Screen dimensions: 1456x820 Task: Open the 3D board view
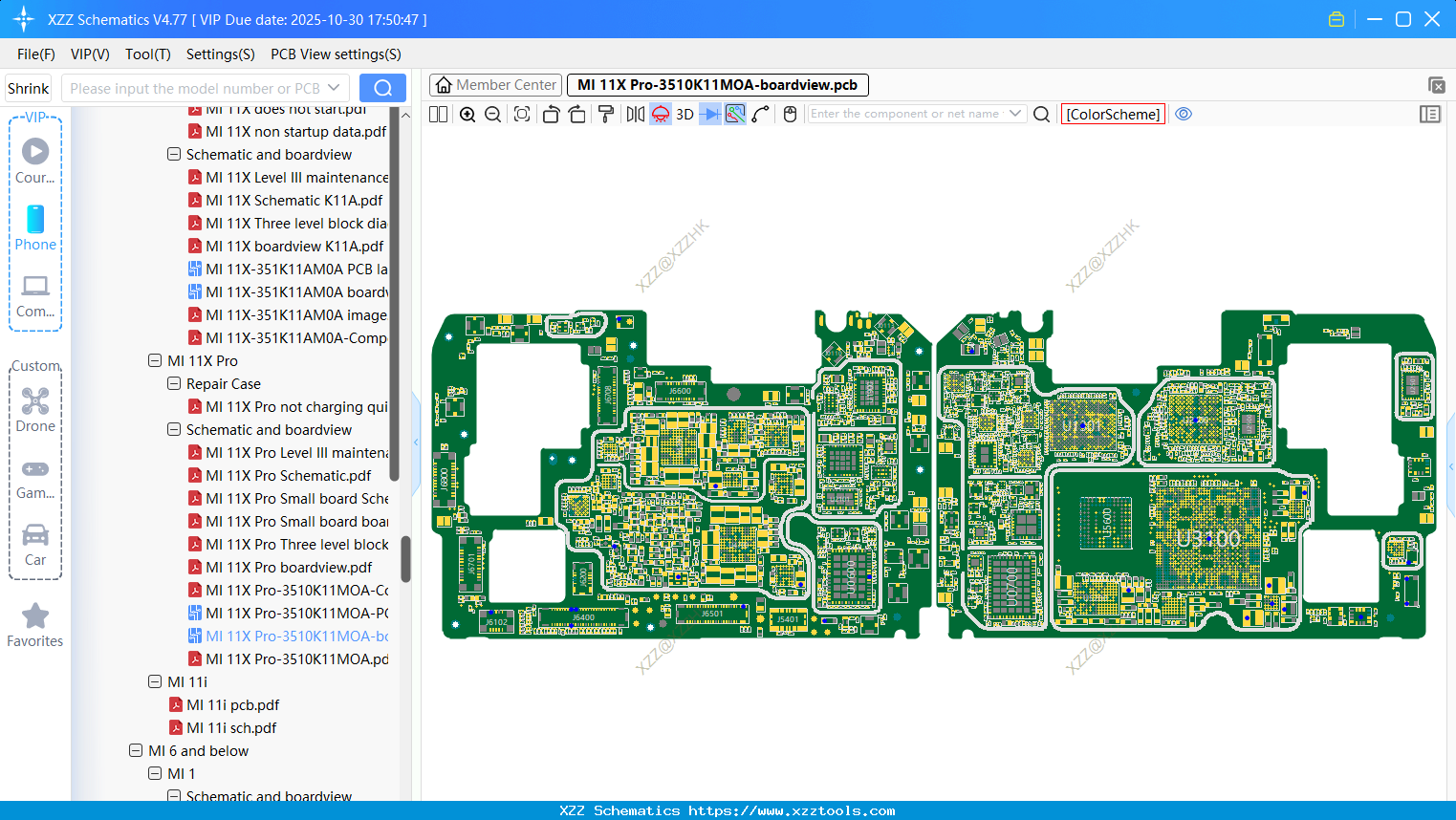point(685,115)
